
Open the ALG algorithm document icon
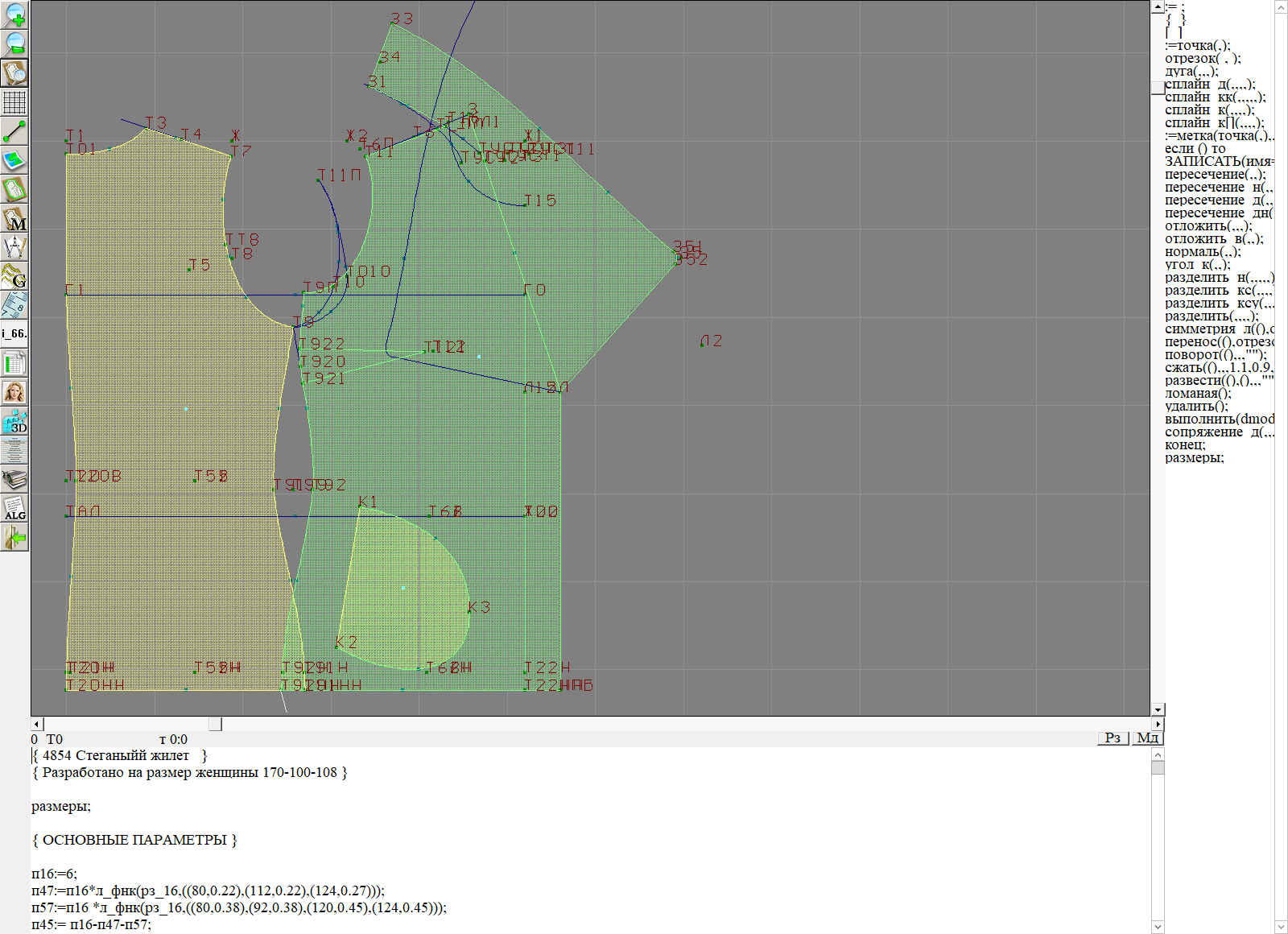14,508
